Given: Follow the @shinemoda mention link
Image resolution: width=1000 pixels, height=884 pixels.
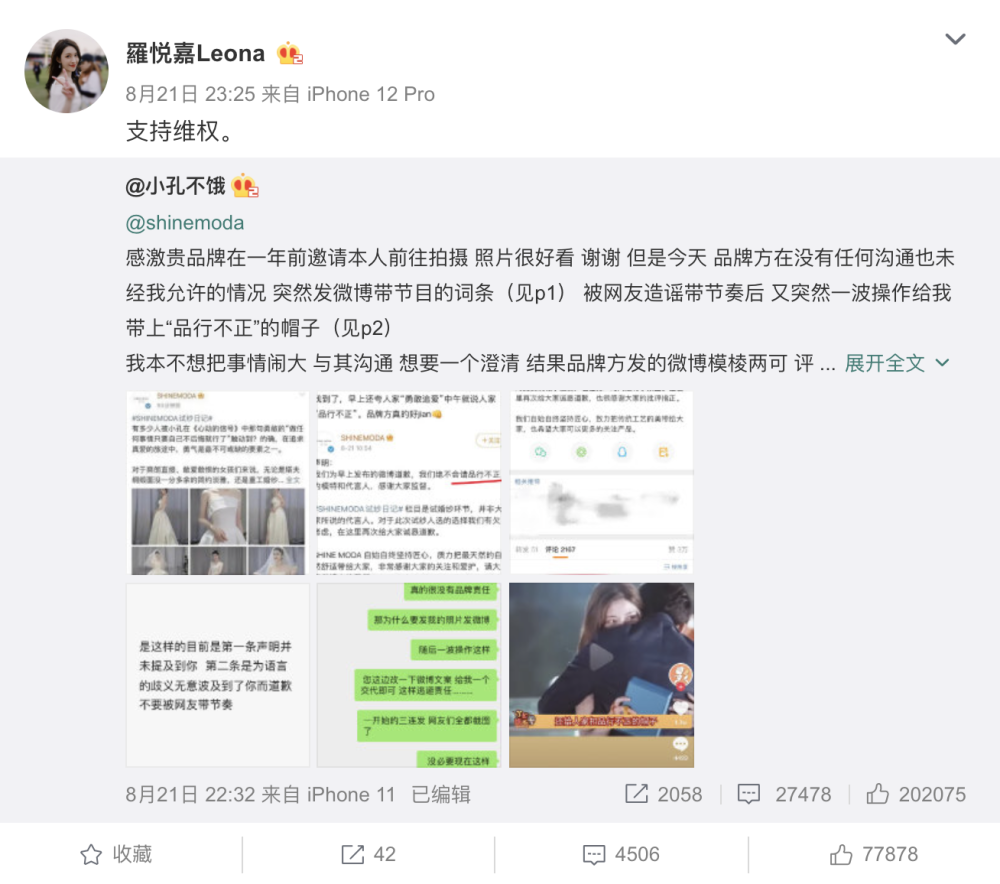Looking at the screenshot, I should coord(185,223).
